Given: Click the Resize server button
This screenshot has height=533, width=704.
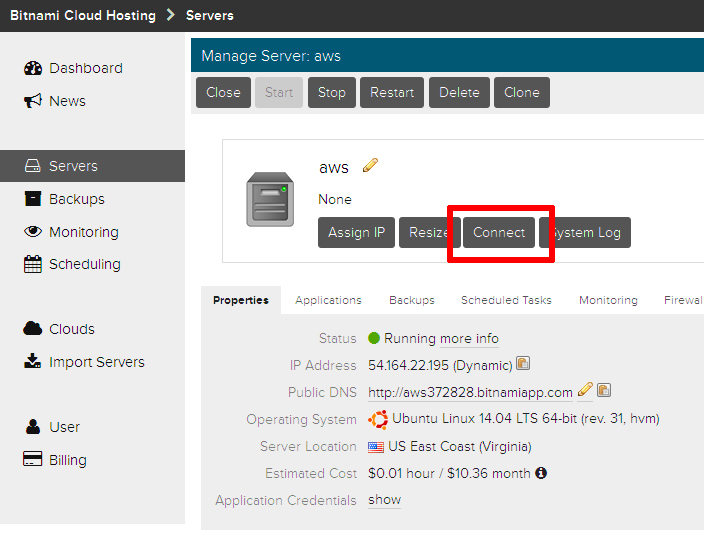Looking at the screenshot, I should point(430,233).
